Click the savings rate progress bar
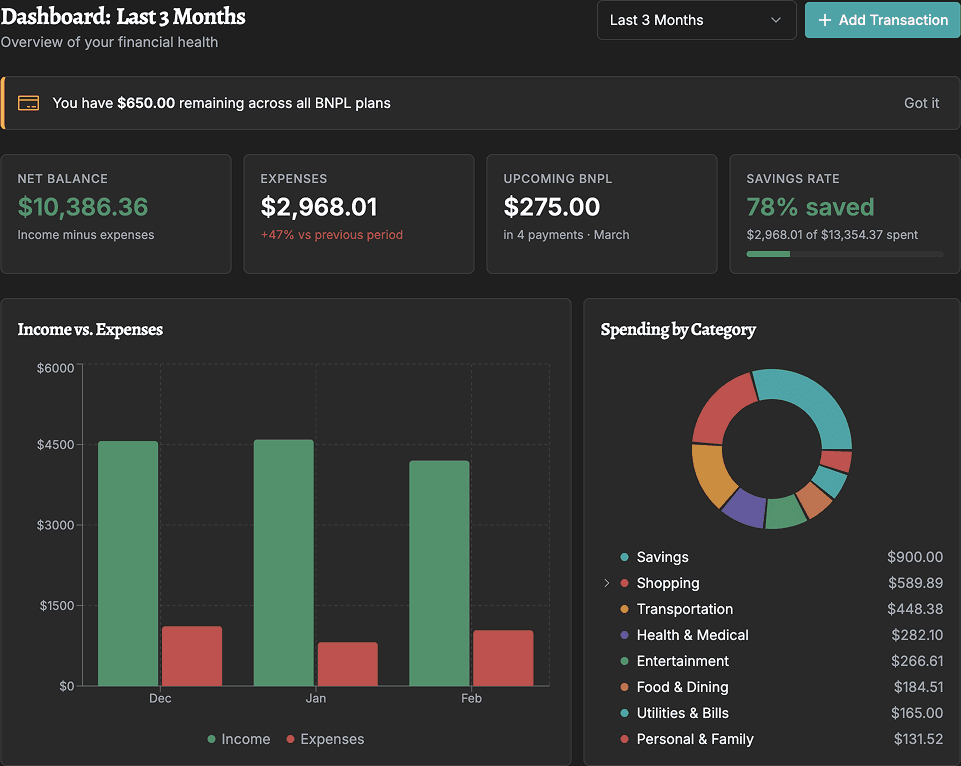This screenshot has height=766, width=961. click(x=845, y=254)
